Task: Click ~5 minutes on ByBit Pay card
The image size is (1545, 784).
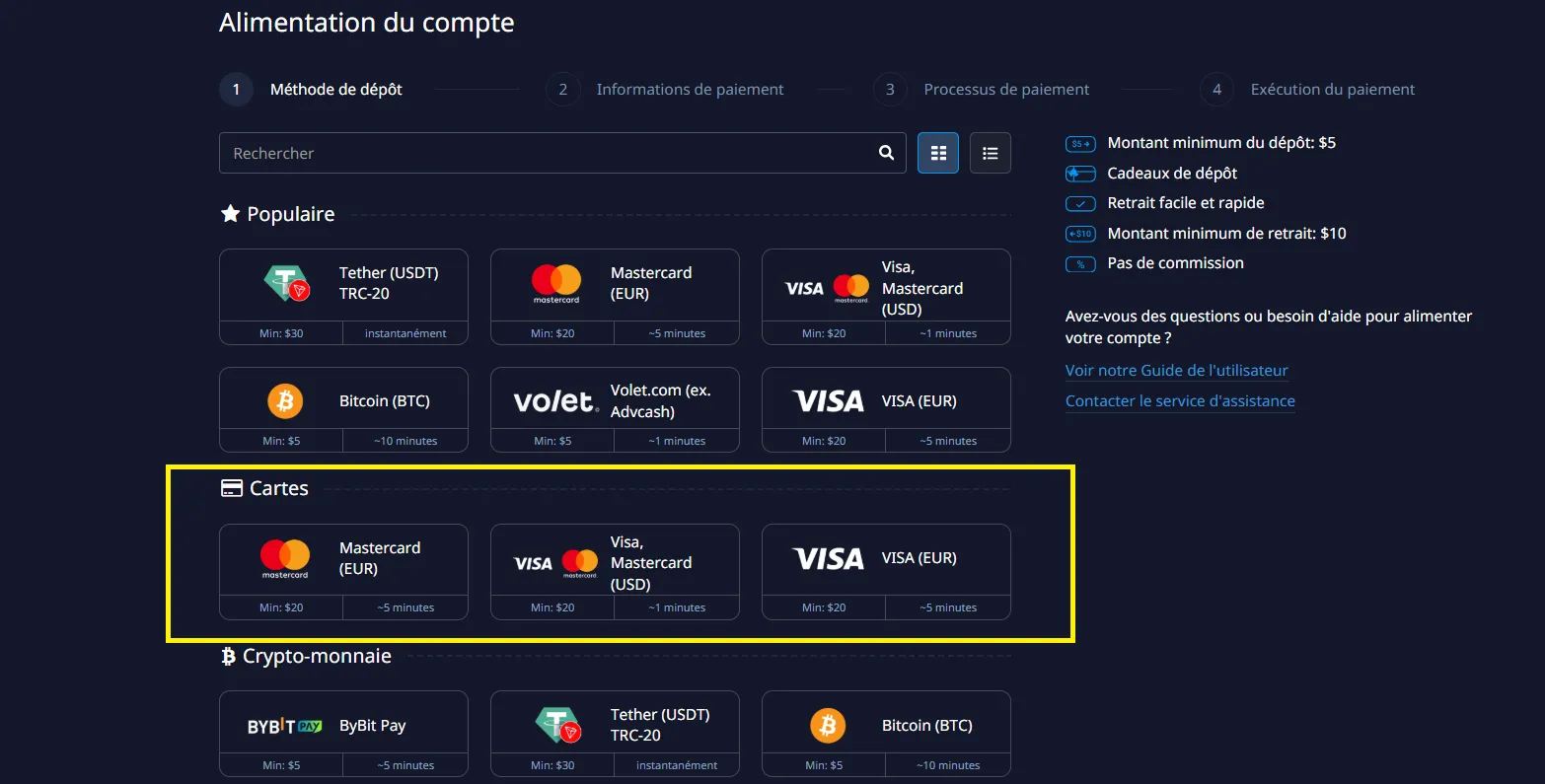Action: coord(405,765)
